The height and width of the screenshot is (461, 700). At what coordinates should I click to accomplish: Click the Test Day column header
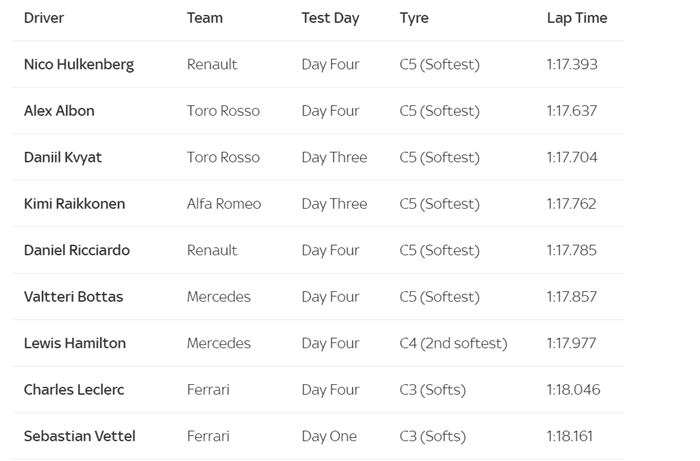click(x=330, y=18)
